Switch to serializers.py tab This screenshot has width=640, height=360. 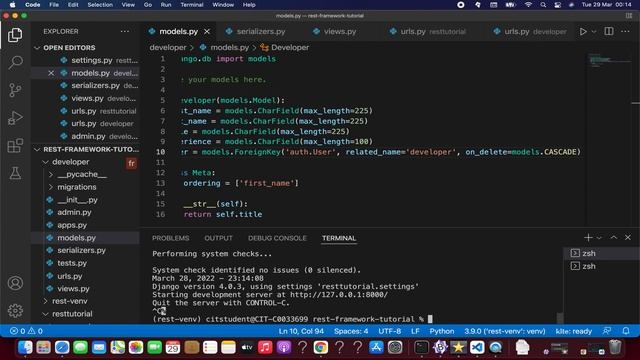click(x=261, y=31)
